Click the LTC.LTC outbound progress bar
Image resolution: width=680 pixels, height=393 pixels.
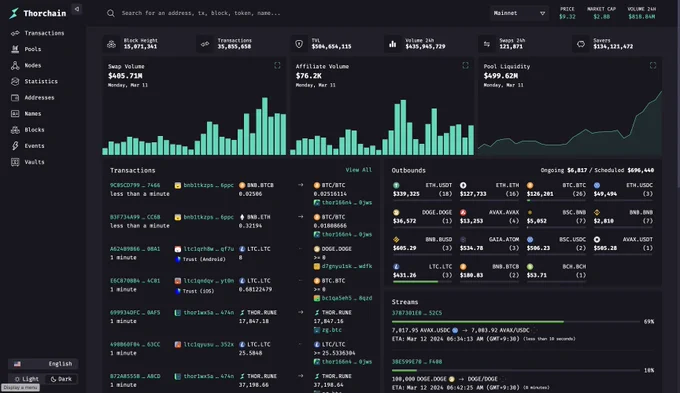click(422, 282)
